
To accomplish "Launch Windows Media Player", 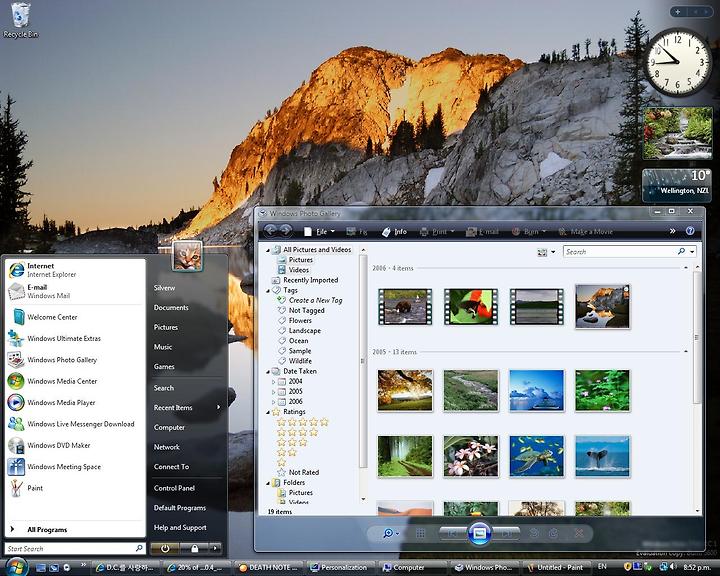I will point(75,402).
